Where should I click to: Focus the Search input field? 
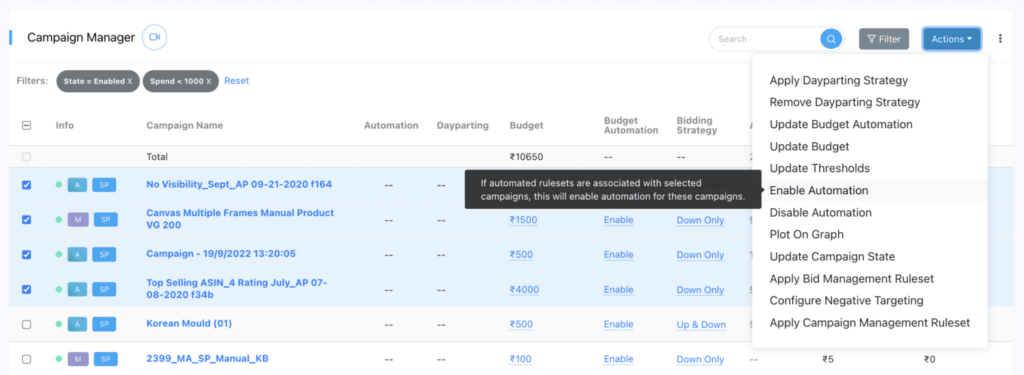coord(767,39)
